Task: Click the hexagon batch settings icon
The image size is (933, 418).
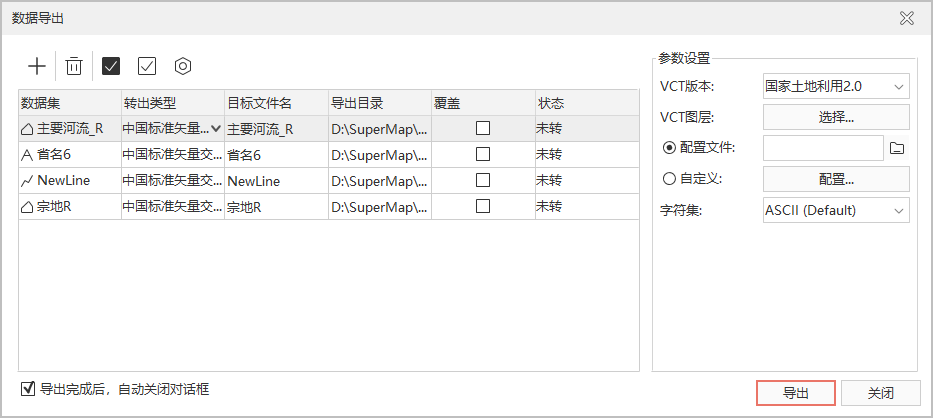Action: [183, 66]
